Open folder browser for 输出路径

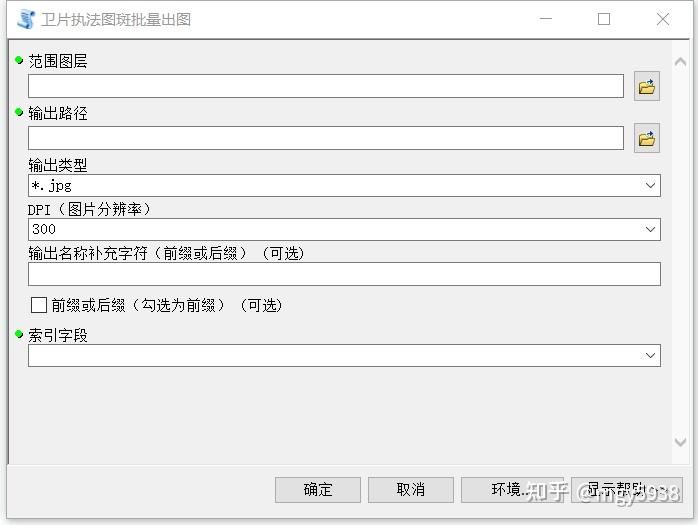click(647, 138)
